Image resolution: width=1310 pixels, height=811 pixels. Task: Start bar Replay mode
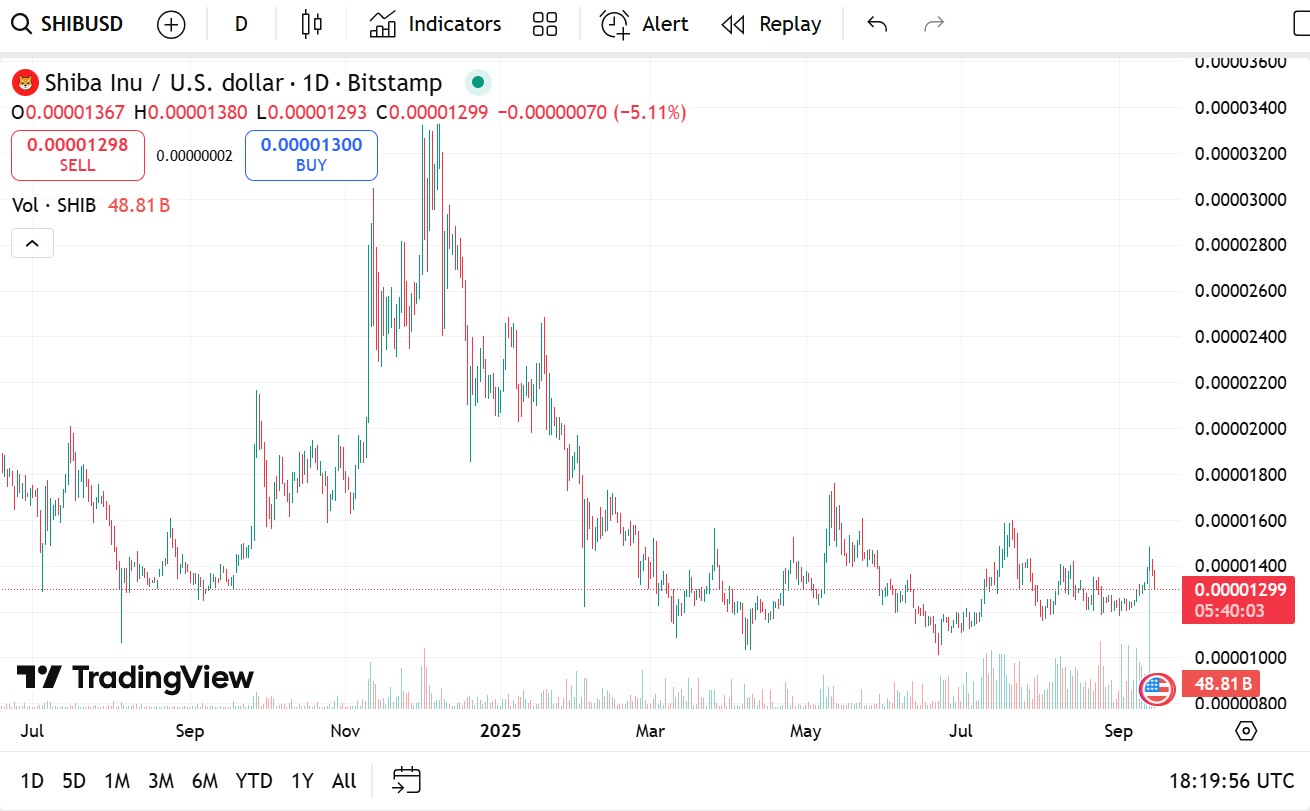point(771,24)
